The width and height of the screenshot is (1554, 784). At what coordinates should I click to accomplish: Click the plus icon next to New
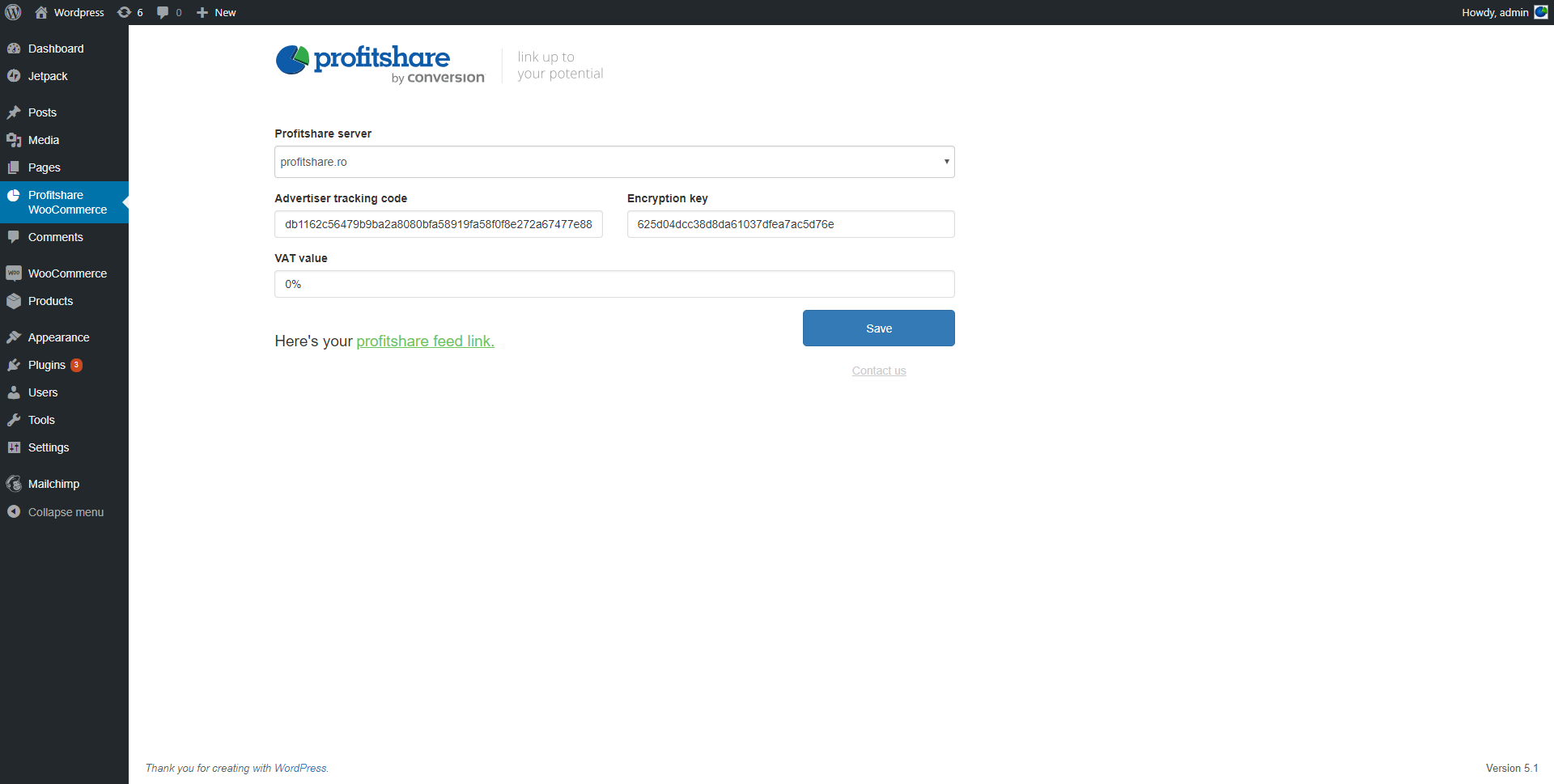[x=202, y=12]
